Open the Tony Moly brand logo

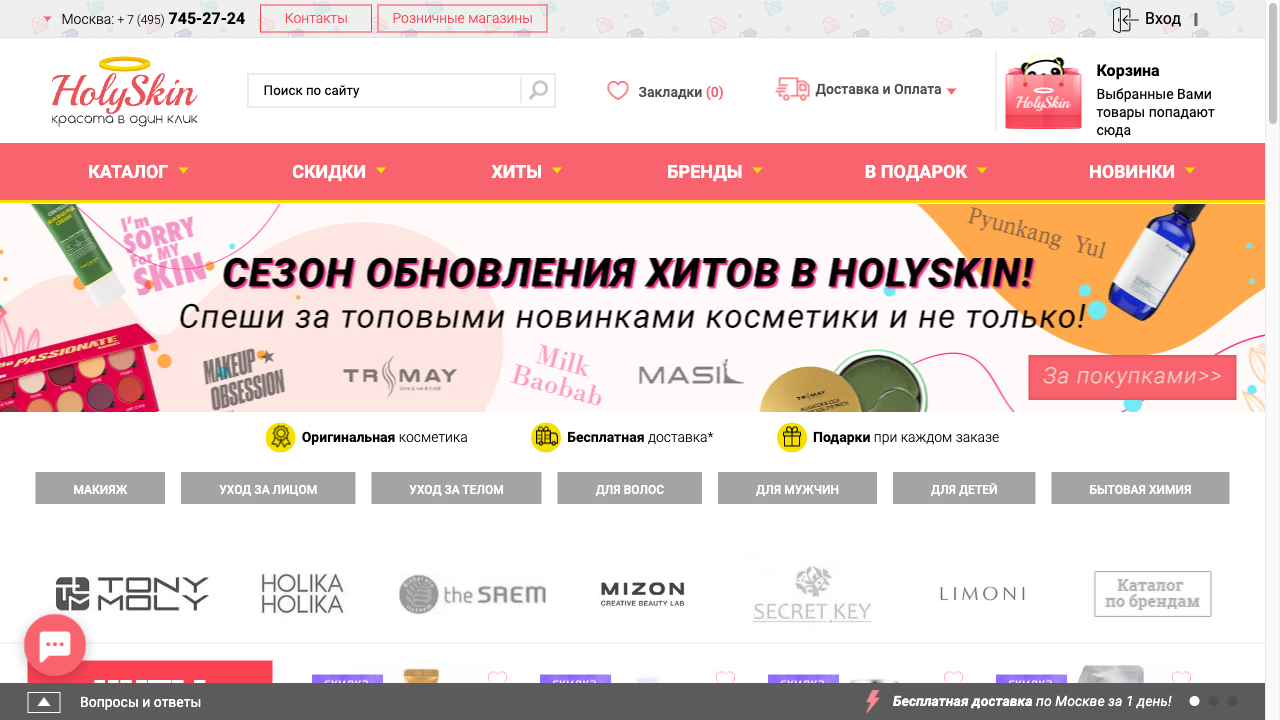pyautogui.click(x=132, y=593)
